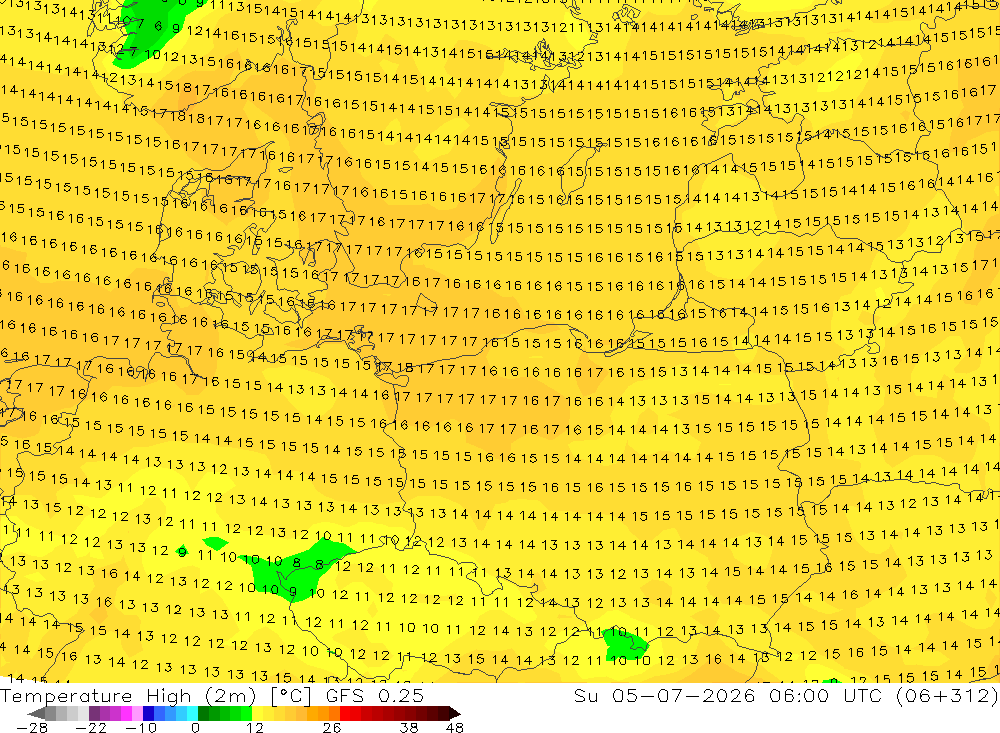Screen dimensions: 1000x733
Task: Click the '26' label under the color scale
Action: pos(332,728)
